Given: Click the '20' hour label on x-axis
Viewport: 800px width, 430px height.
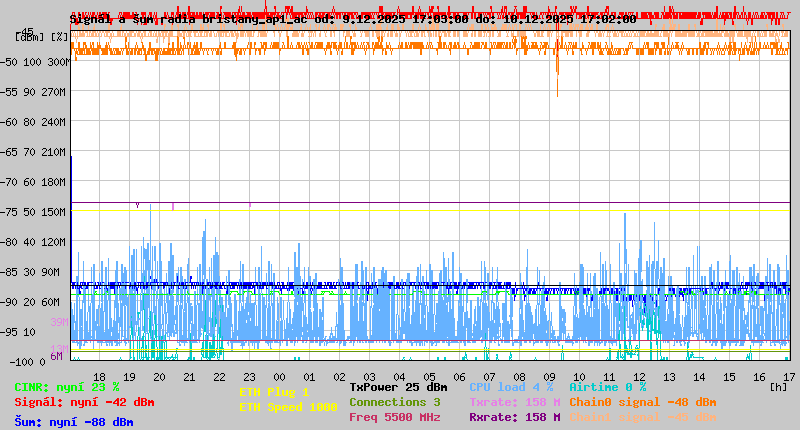Looking at the screenshot, I should (160, 377).
